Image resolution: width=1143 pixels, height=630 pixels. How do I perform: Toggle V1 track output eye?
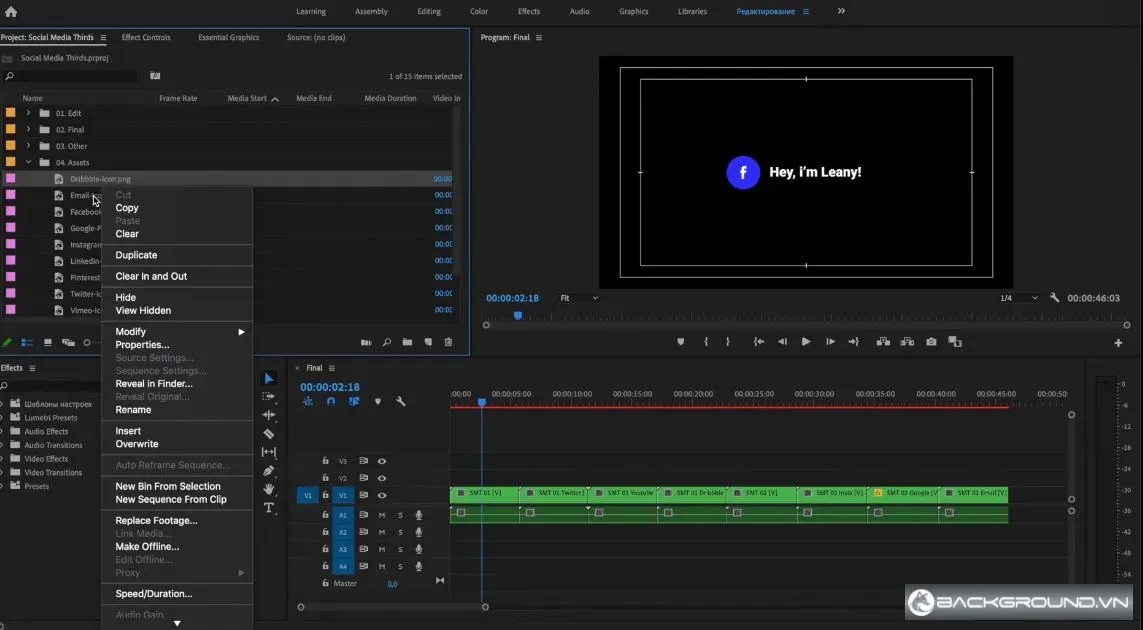point(381,495)
